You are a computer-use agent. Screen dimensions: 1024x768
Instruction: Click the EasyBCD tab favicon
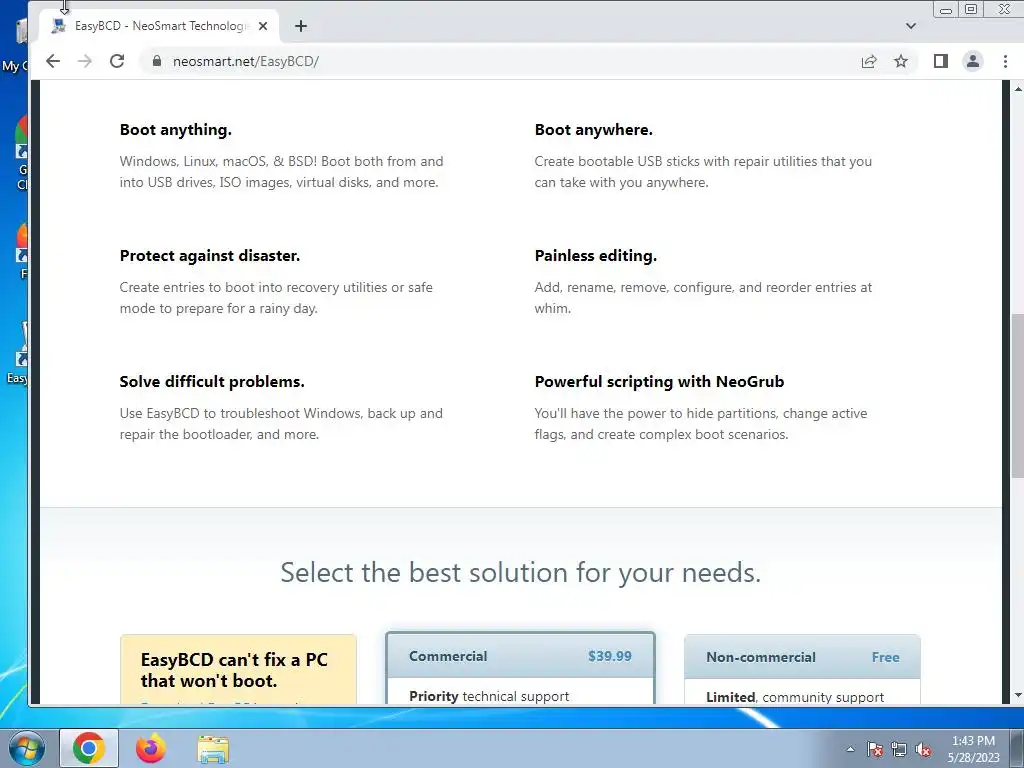click(x=59, y=26)
